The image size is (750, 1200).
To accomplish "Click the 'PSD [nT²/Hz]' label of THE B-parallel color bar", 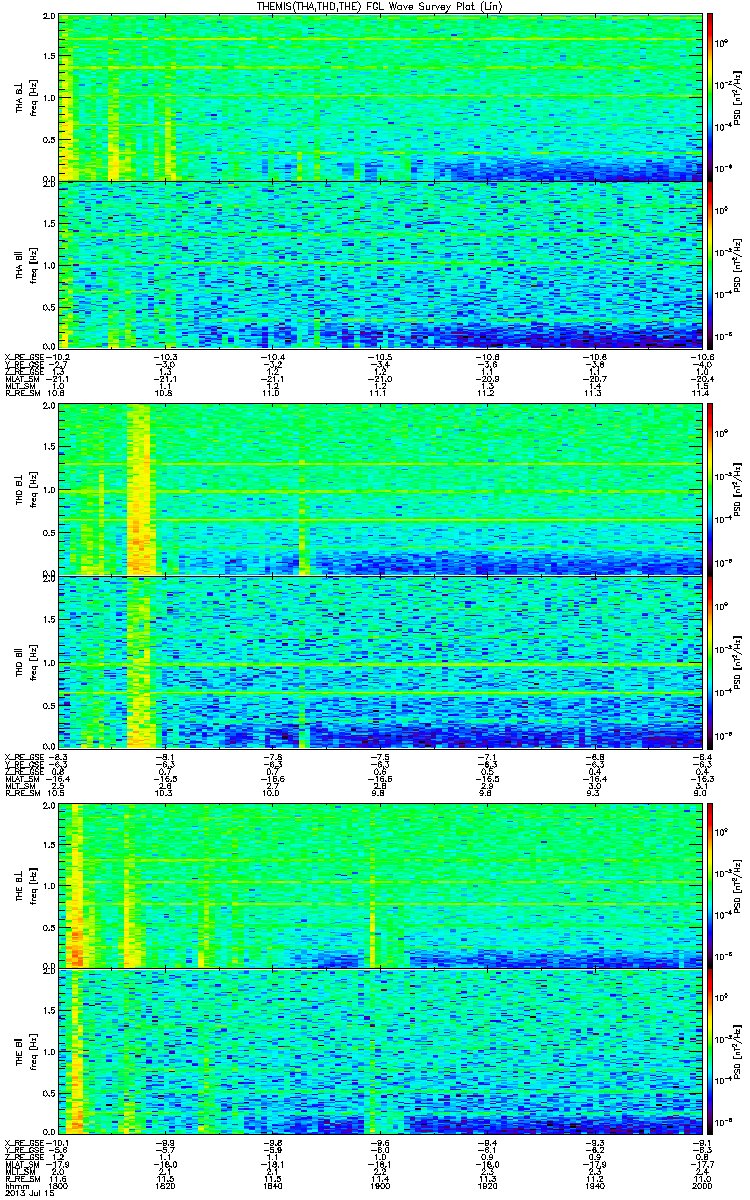I will [738, 1050].
